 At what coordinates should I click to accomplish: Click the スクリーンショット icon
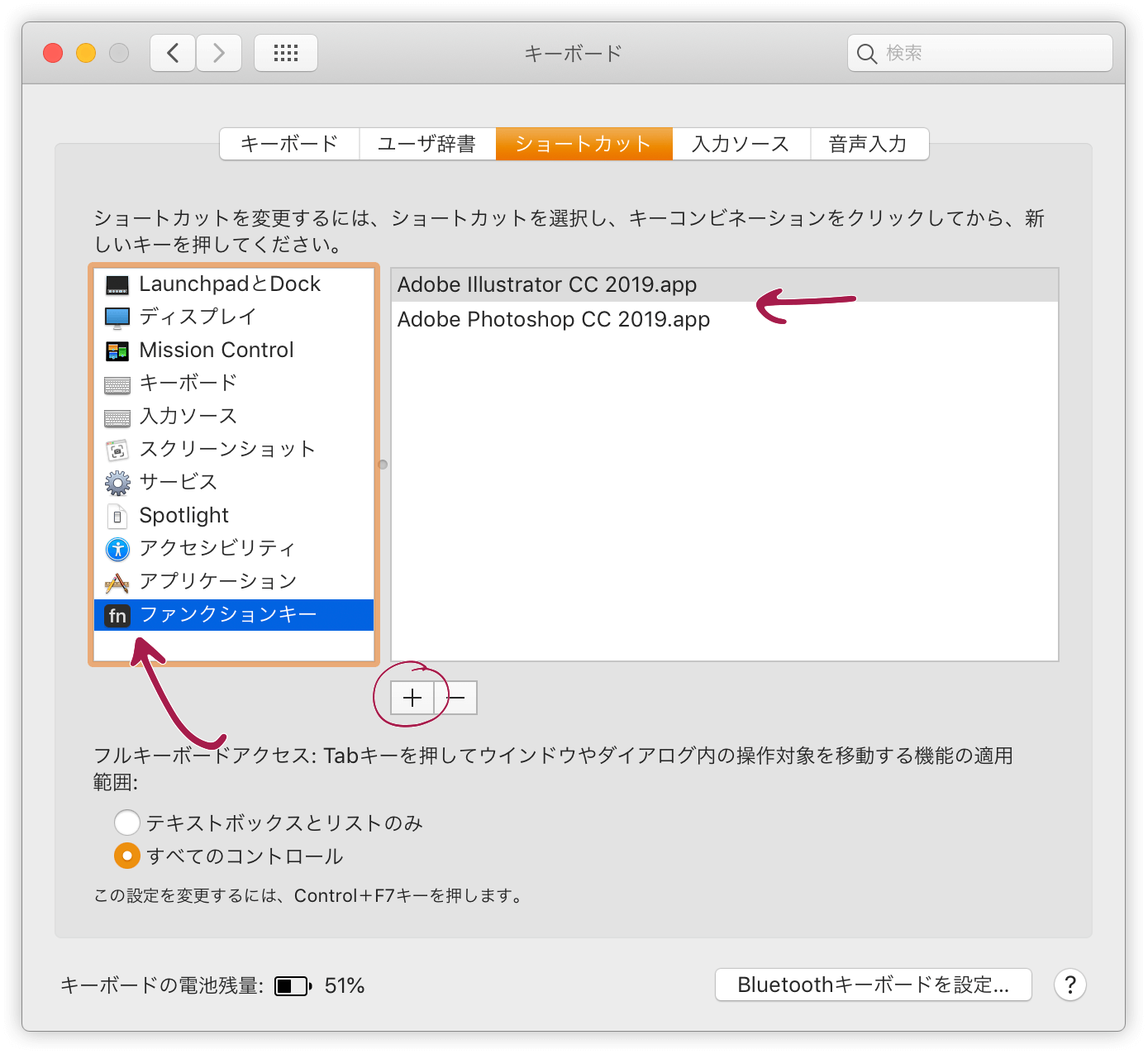[x=117, y=451]
